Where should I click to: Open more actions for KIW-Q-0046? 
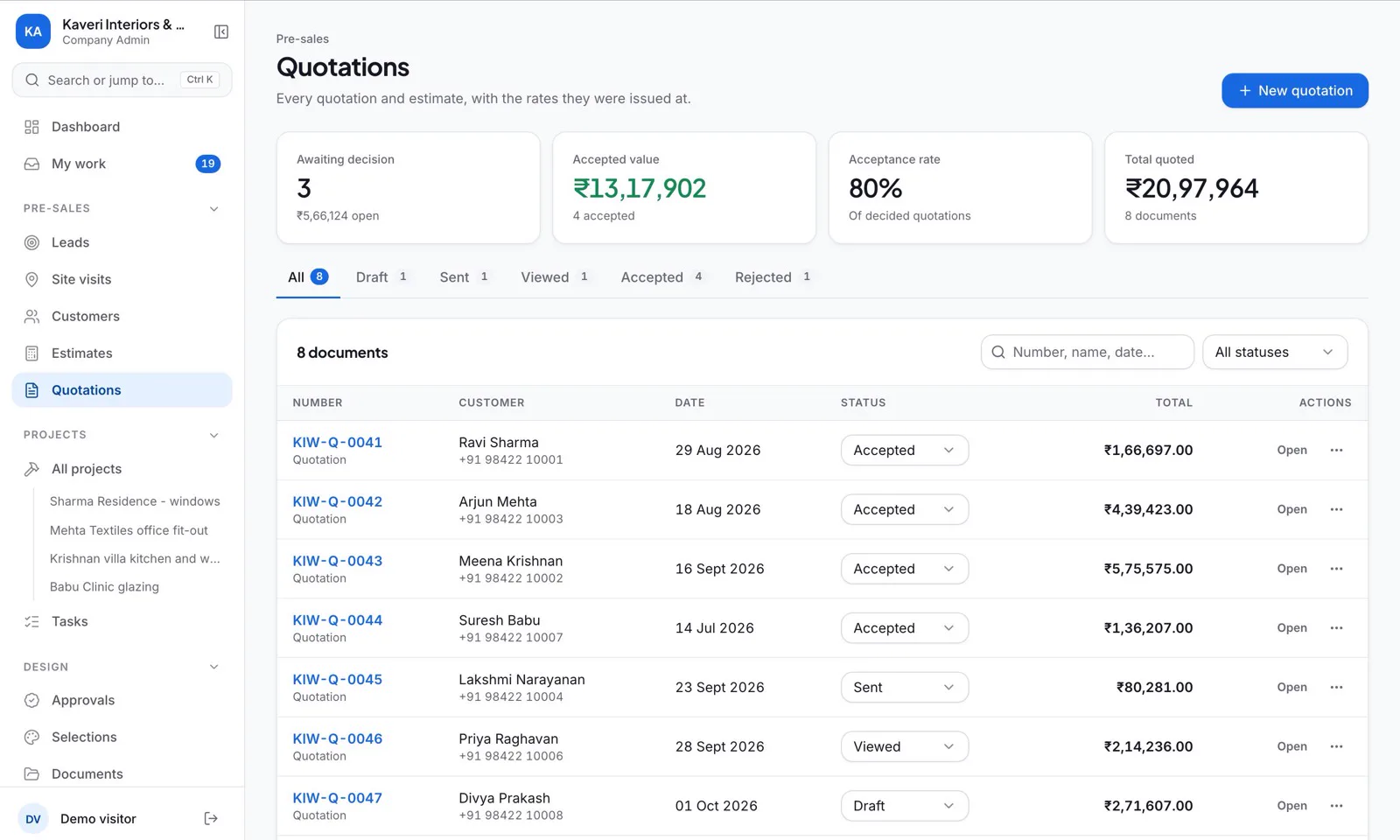click(1336, 746)
